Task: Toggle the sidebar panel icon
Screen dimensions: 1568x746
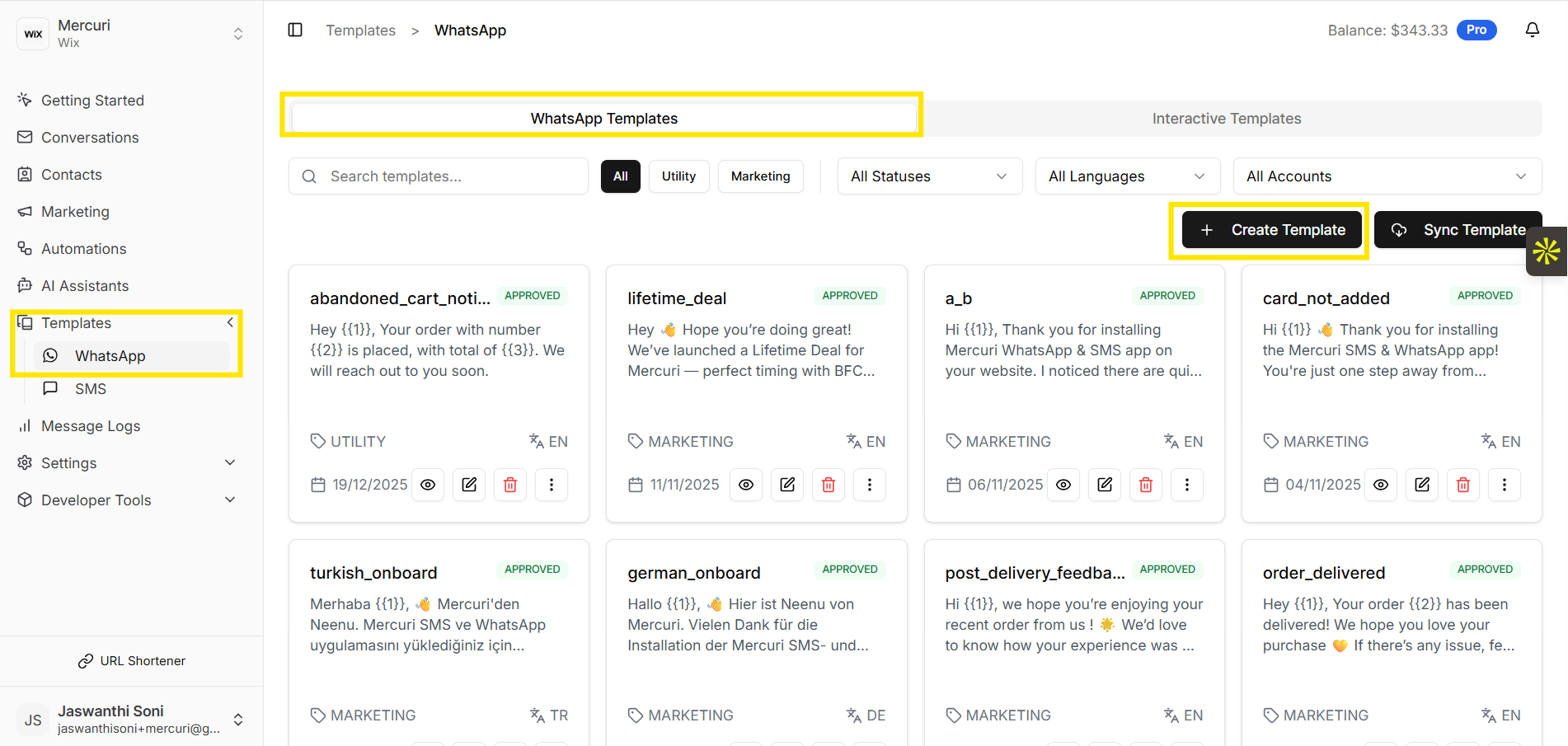Action: [x=295, y=30]
